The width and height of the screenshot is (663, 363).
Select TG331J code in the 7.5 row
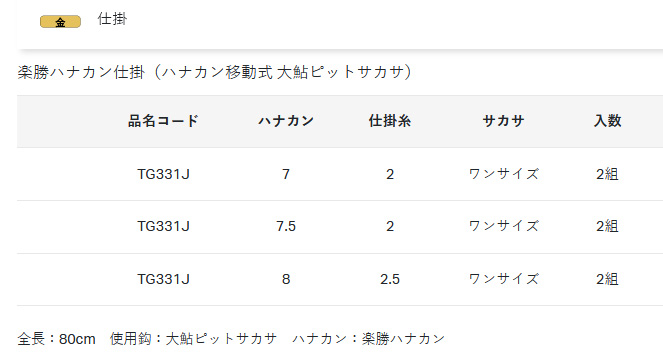click(x=163, y=226)
